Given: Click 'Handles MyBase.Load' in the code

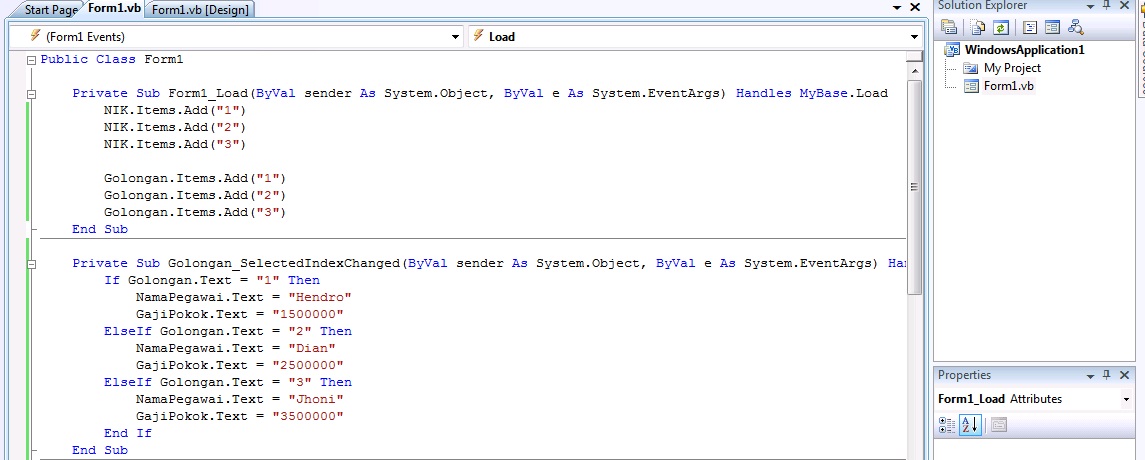Looking at the screenshot, I should 812,93.
